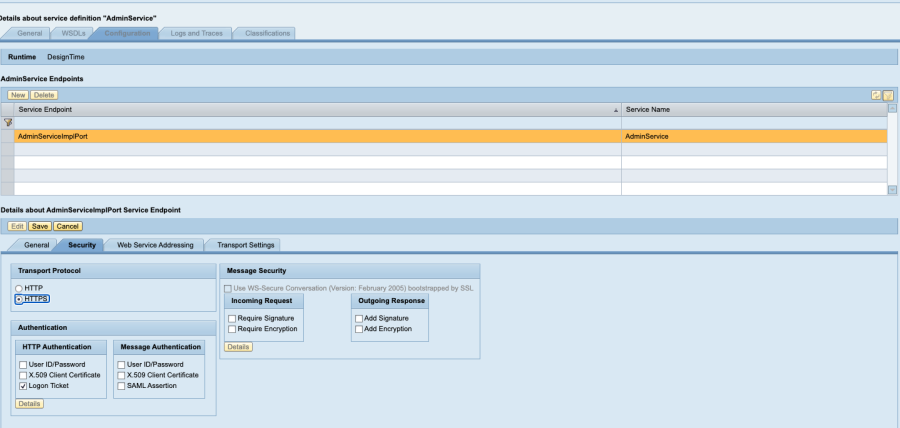Viewport: 900px width, 428px height.
Task: Click the Save button
Action: (39, 226)
